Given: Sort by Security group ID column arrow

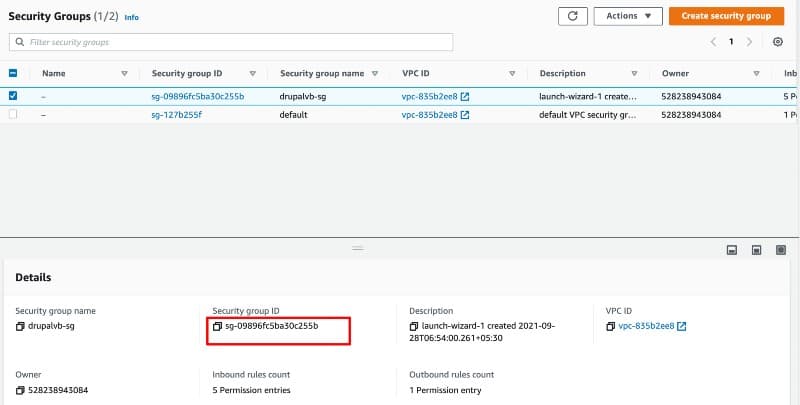Looking at the screenshot, I should click(x=253, y=73).
